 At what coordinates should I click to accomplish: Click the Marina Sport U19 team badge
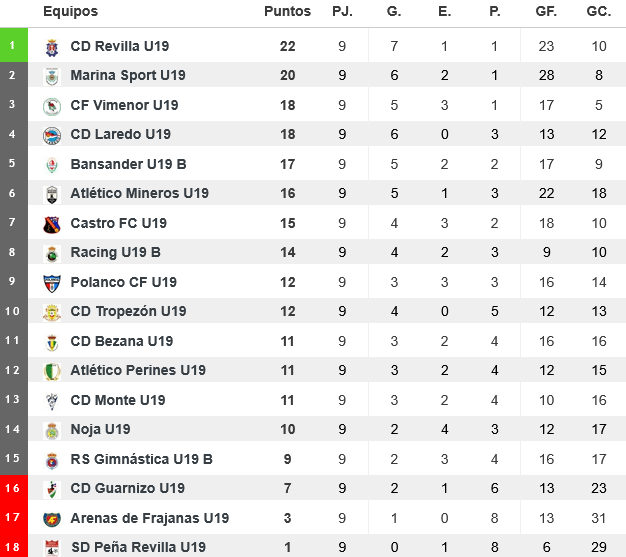pyautogui.click(x=52, y=76)
